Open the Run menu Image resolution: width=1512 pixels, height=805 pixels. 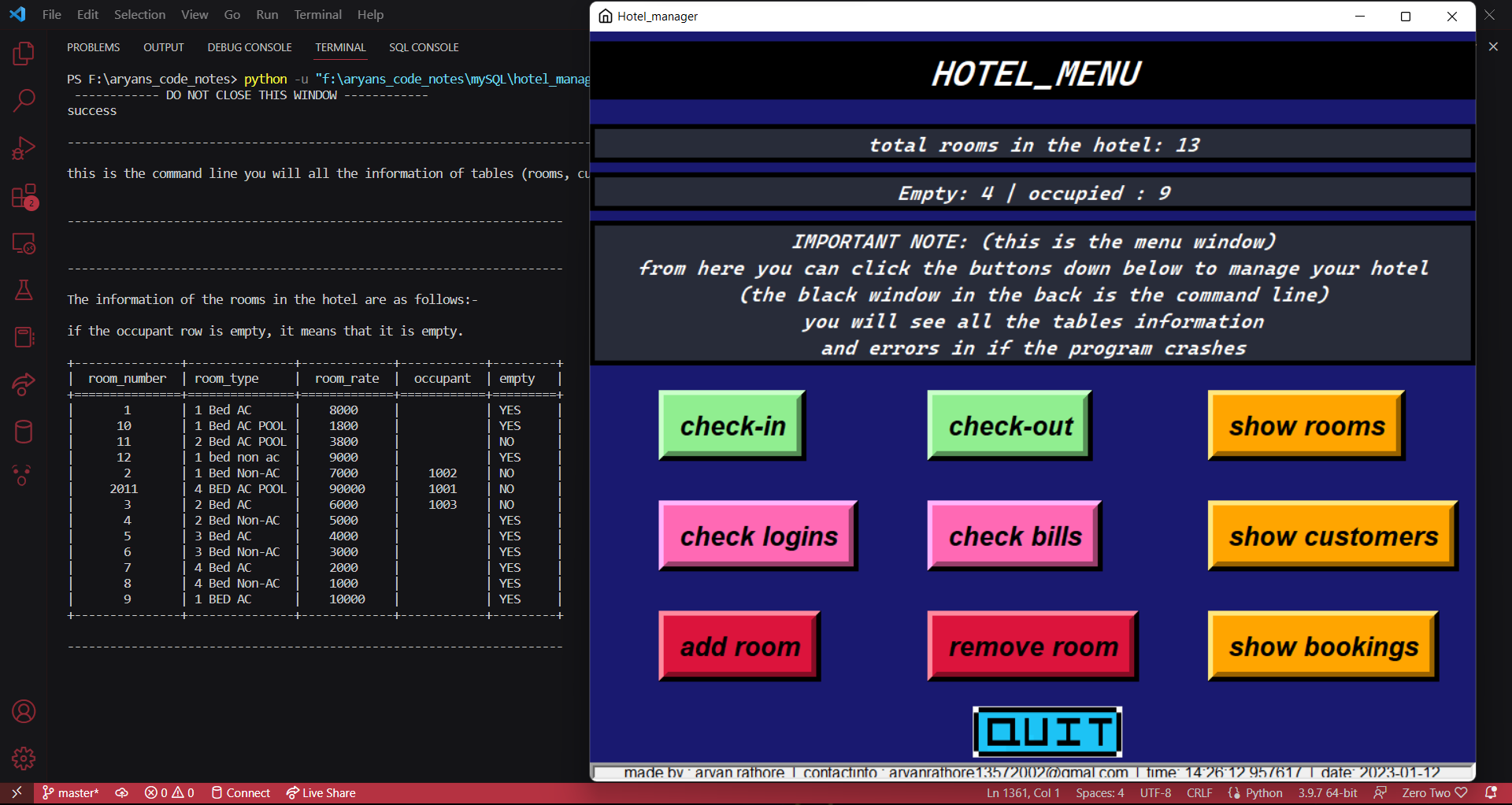(x=266, y=14)
